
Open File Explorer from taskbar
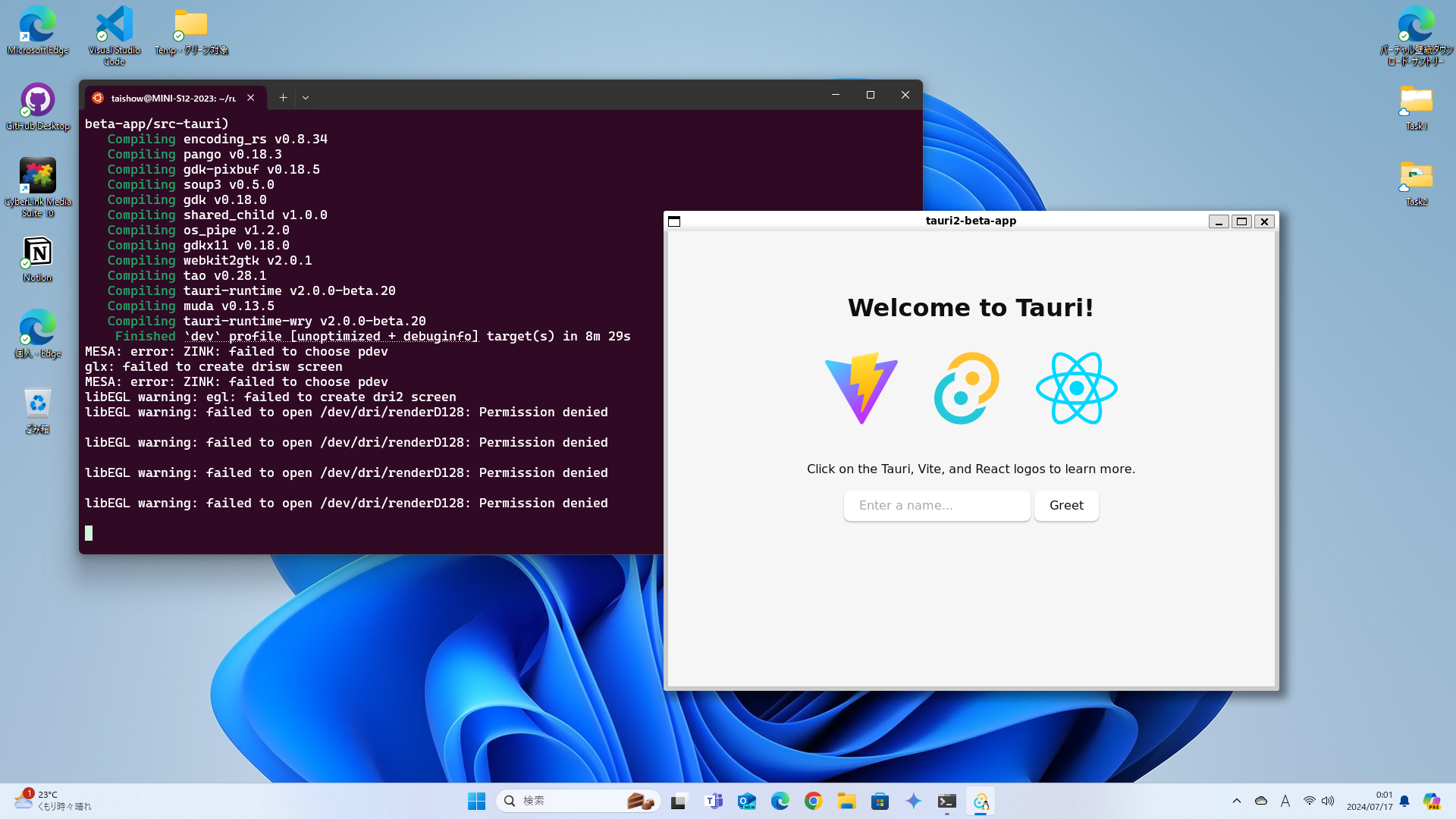click(847, 801)
